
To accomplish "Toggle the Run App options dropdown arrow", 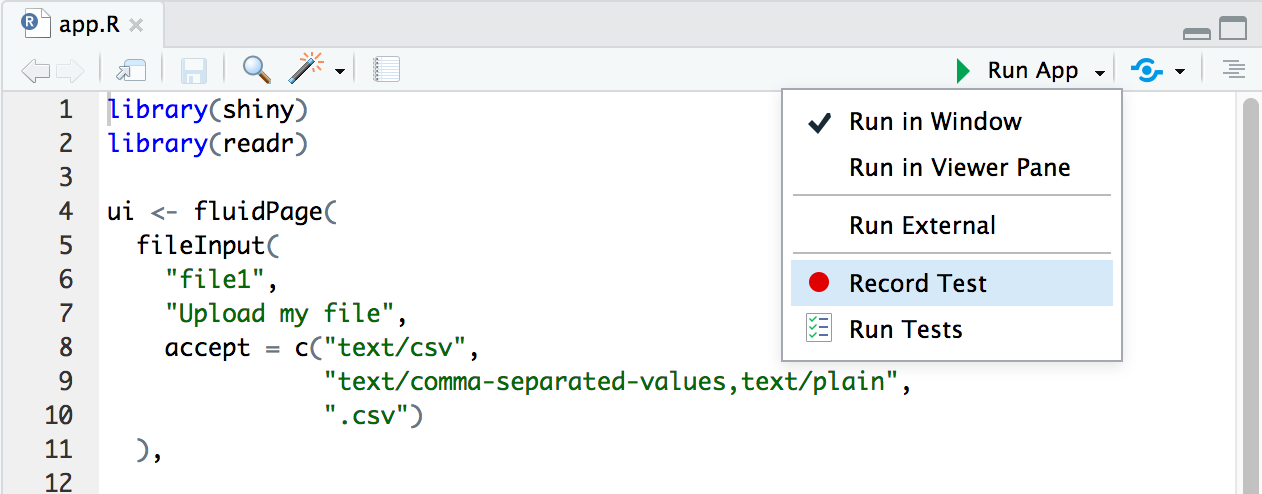I will click(x=1100, y=72).
